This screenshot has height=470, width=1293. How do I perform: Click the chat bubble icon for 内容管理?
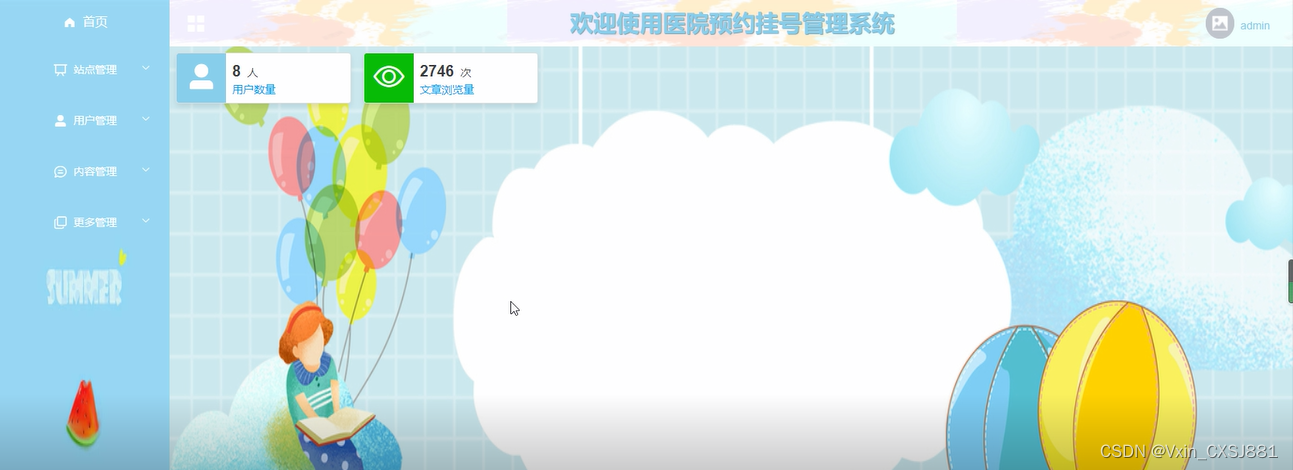pyautogui.click(x=60, y=171)
